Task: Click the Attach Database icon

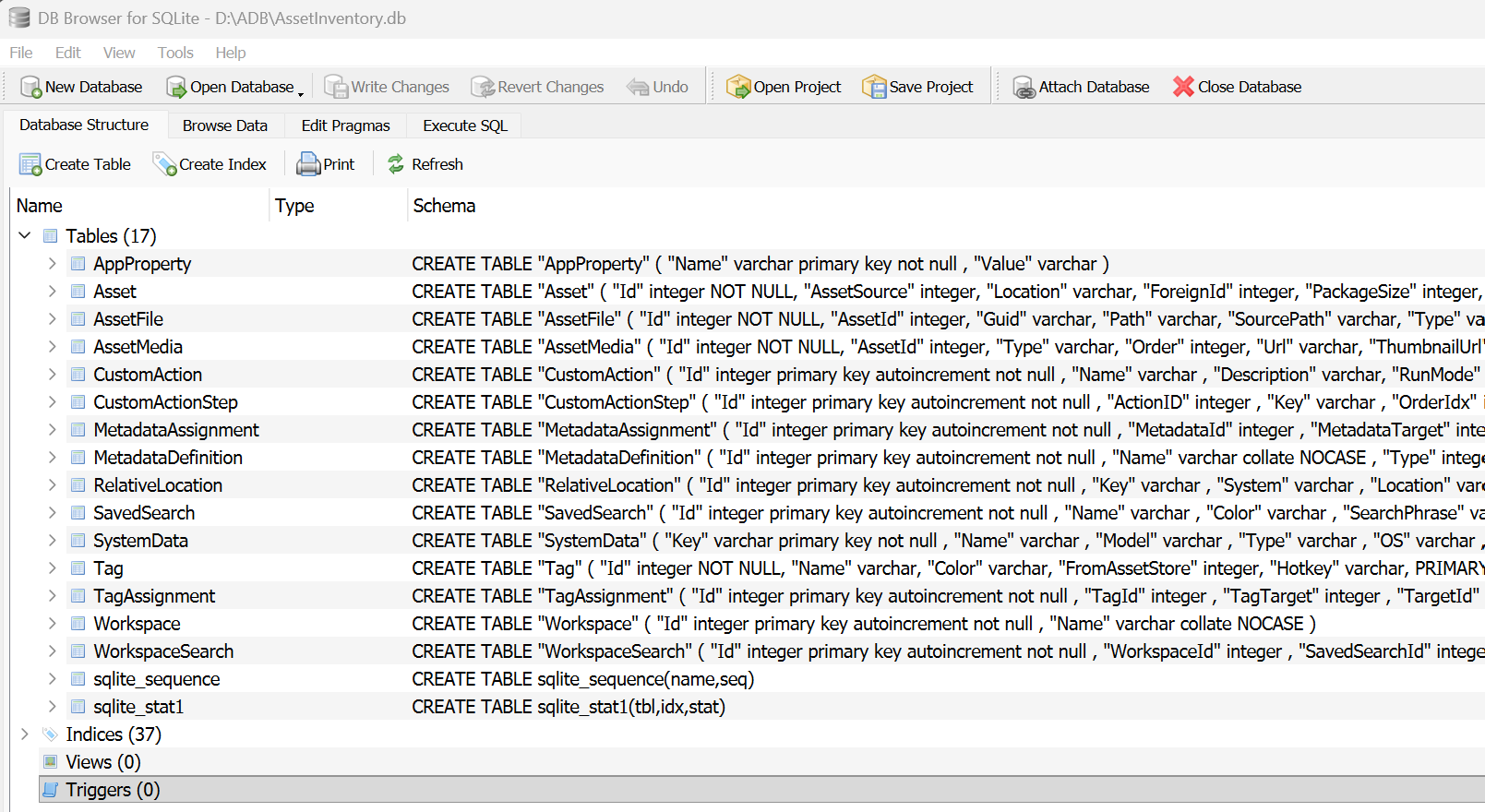Action: (1024, 87)
